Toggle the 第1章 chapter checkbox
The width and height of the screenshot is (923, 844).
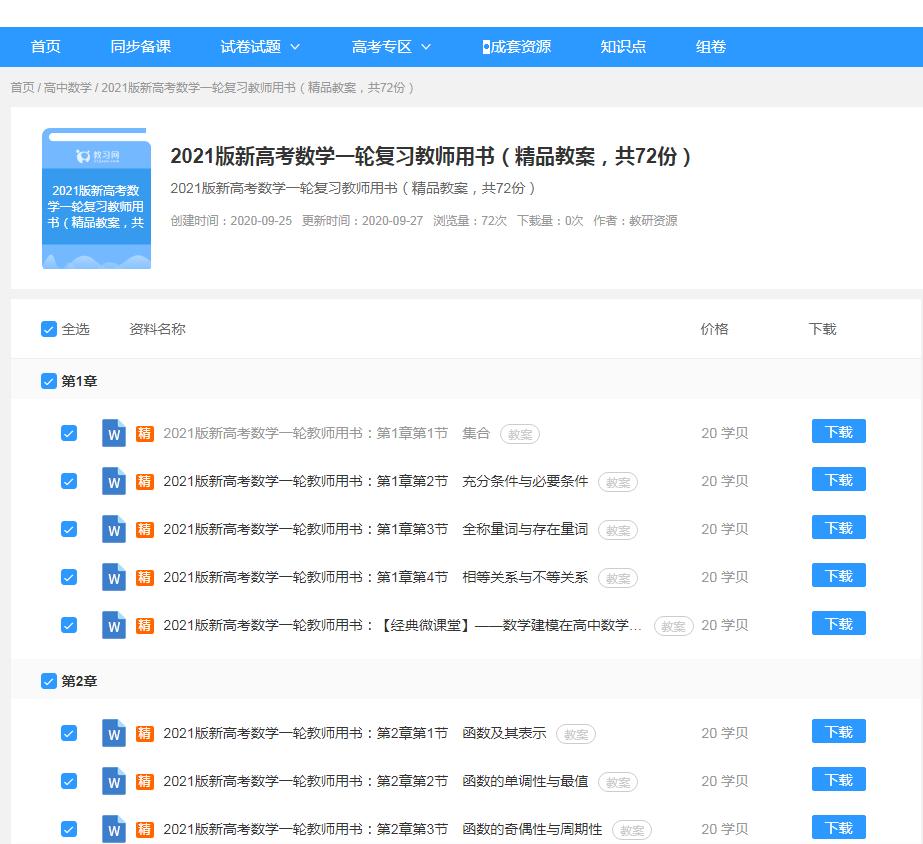tap(48, 381)
